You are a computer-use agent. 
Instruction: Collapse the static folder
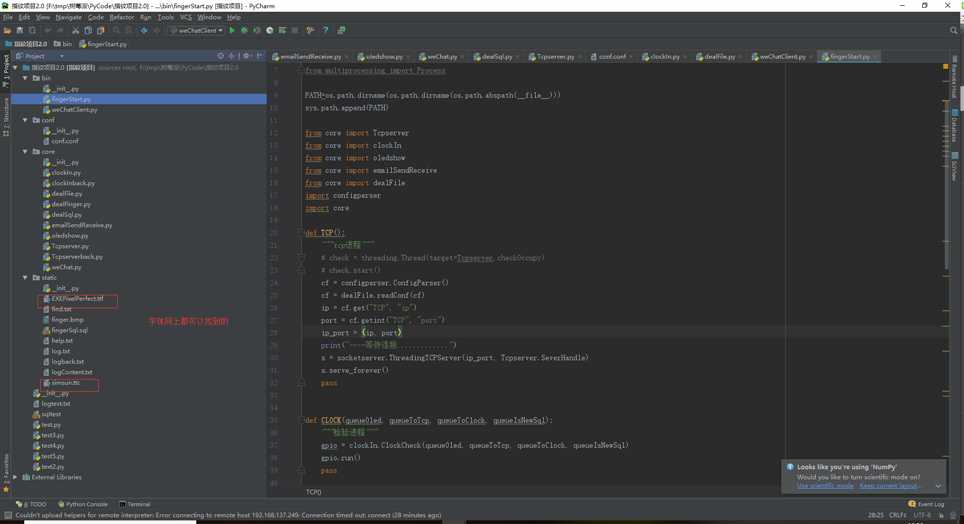point(25,277)
